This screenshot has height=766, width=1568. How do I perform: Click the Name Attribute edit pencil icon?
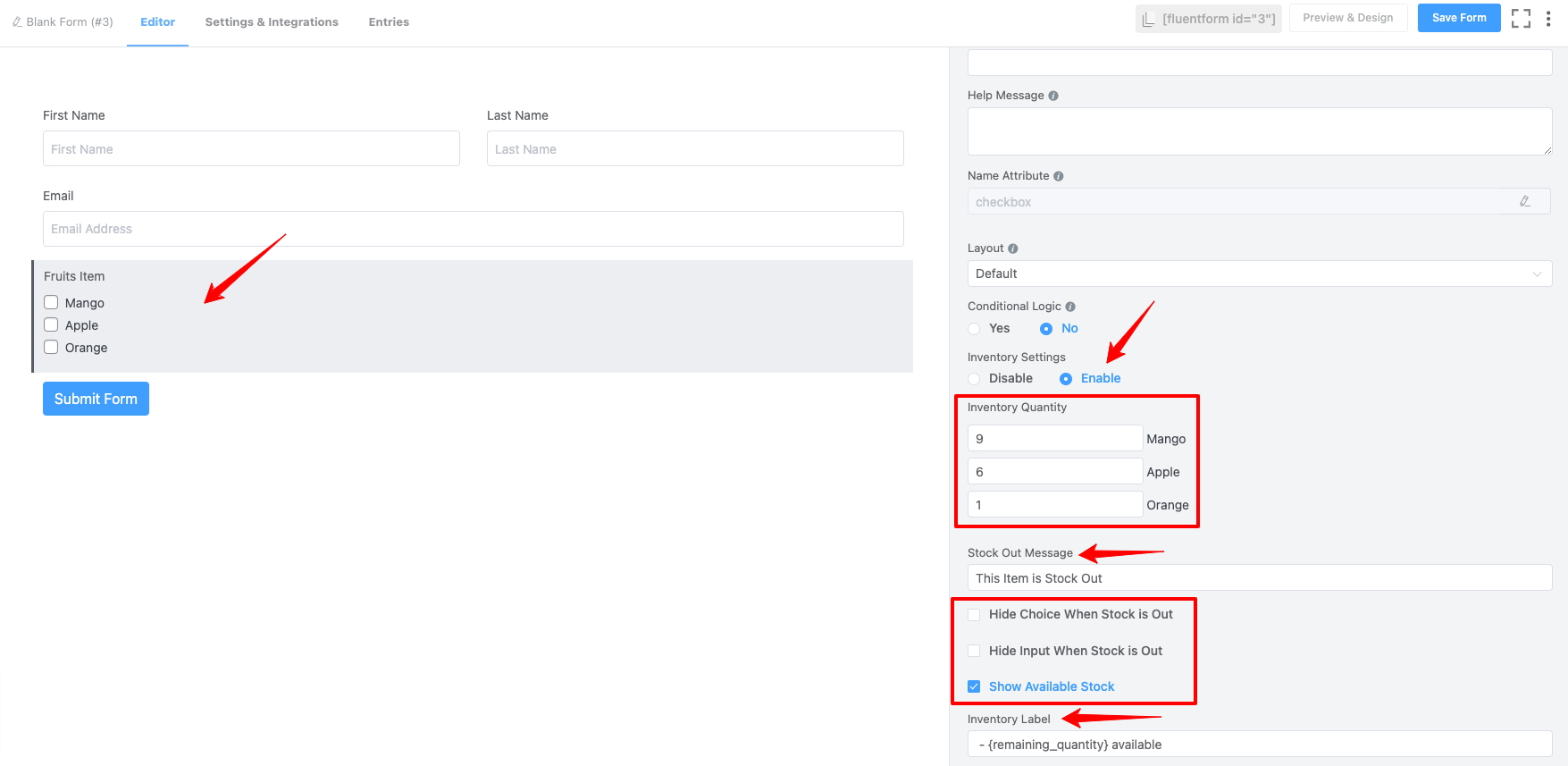tap(1525, 202)
